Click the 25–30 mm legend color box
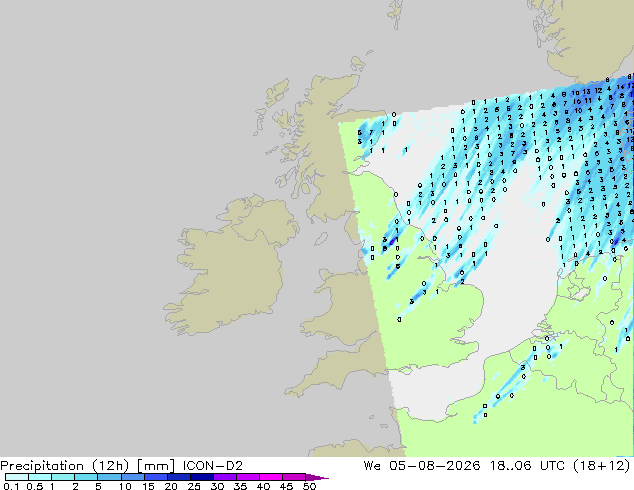The image size is (634, 490). click(201, 477)
